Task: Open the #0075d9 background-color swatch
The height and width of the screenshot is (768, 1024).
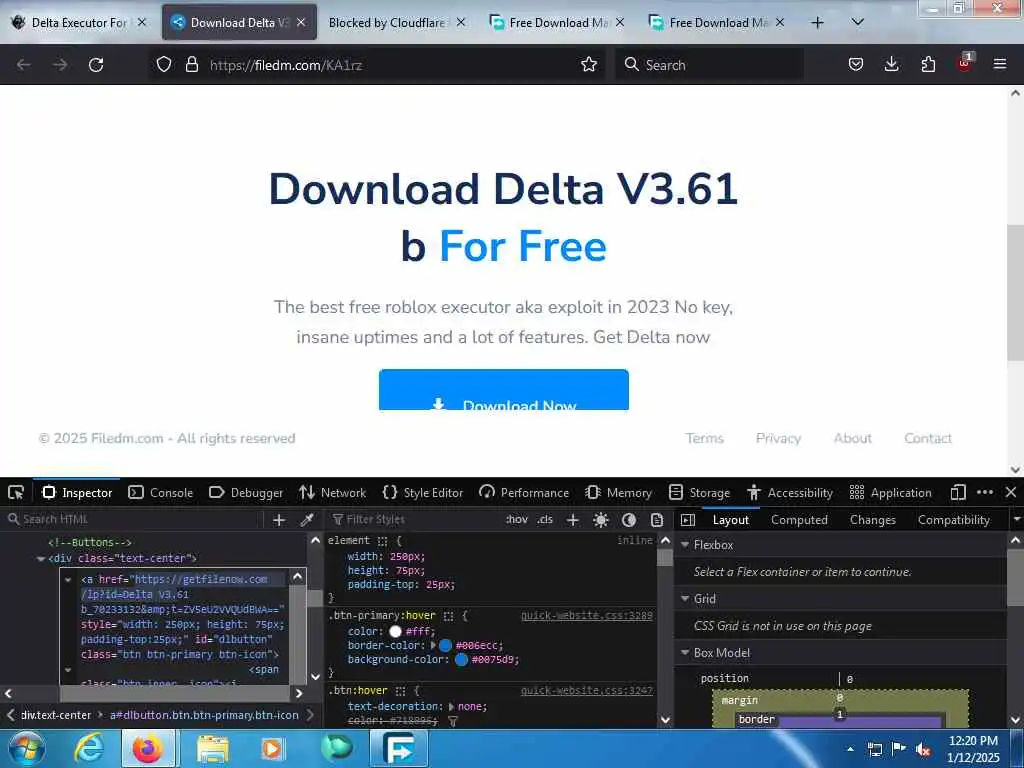Action: 462,660
